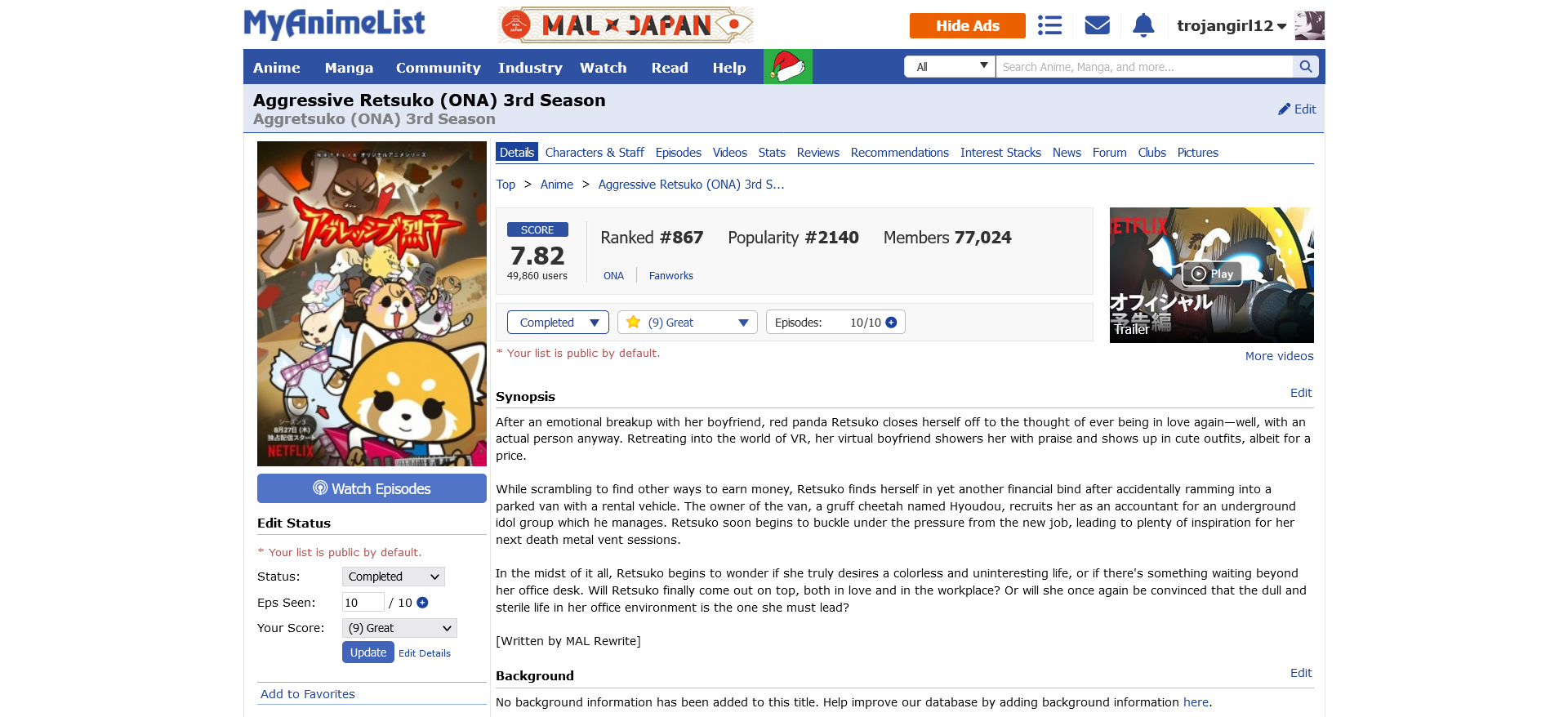Screen dimensions: 1568x717
Task: Select the Details tab
Action: [x=517, y=153]
